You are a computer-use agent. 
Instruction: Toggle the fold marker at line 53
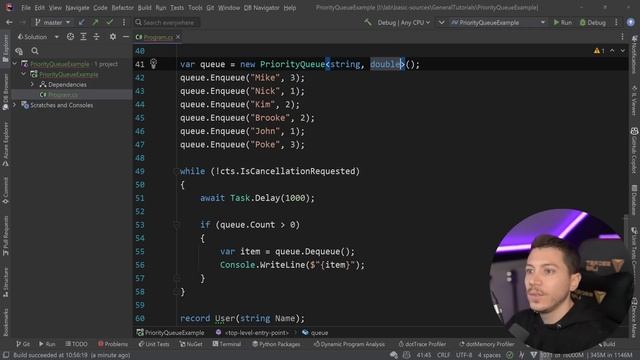point(176,225)
